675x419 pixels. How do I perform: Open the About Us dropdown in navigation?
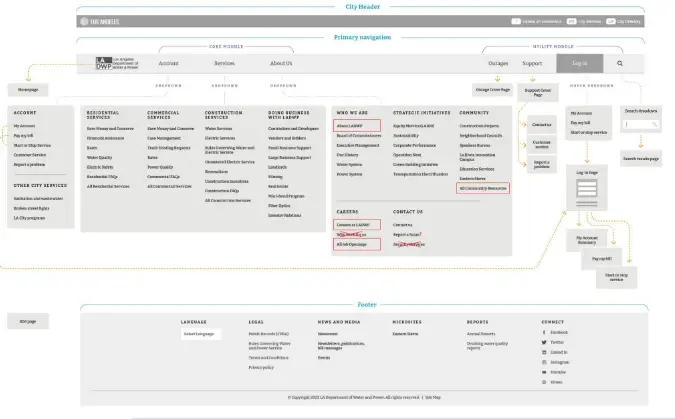pos(281,63)
